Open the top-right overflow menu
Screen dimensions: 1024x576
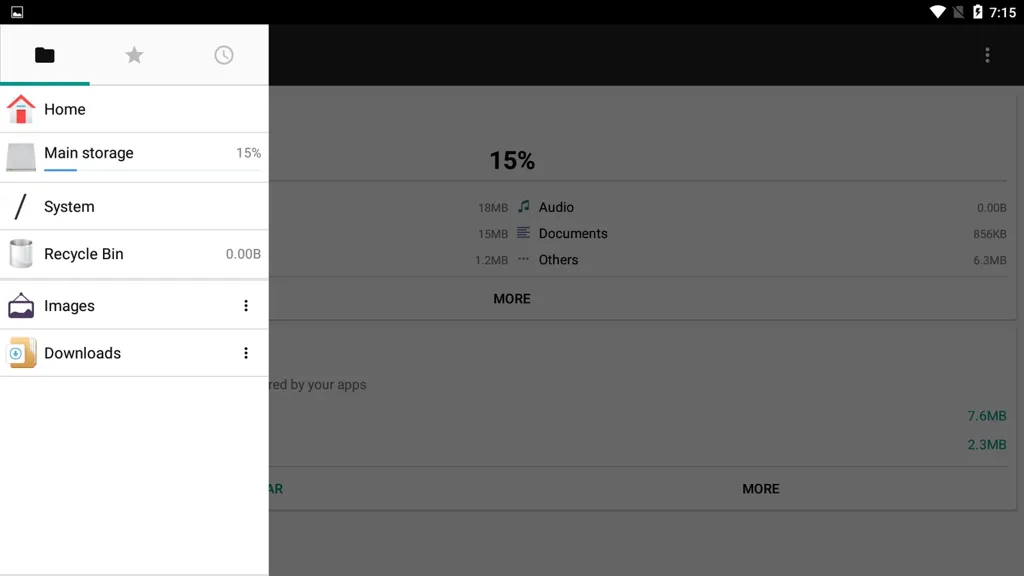coord(987,55)
